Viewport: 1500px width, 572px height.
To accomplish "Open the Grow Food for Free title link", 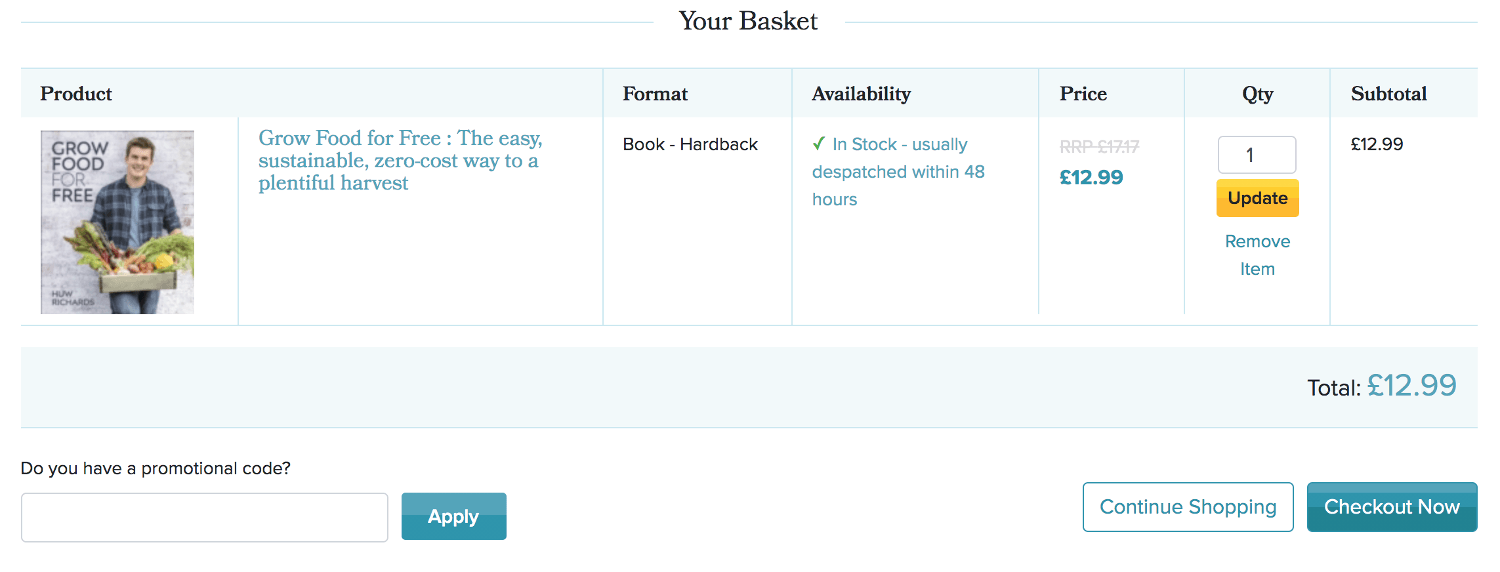I will (400, 160).
